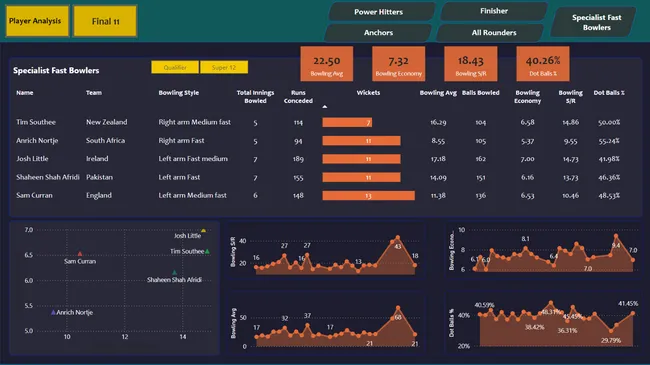The image size is (650, 365).
Task: Click Tim Southee's 6.58 economy value
Action: click(x=527, y=122)
